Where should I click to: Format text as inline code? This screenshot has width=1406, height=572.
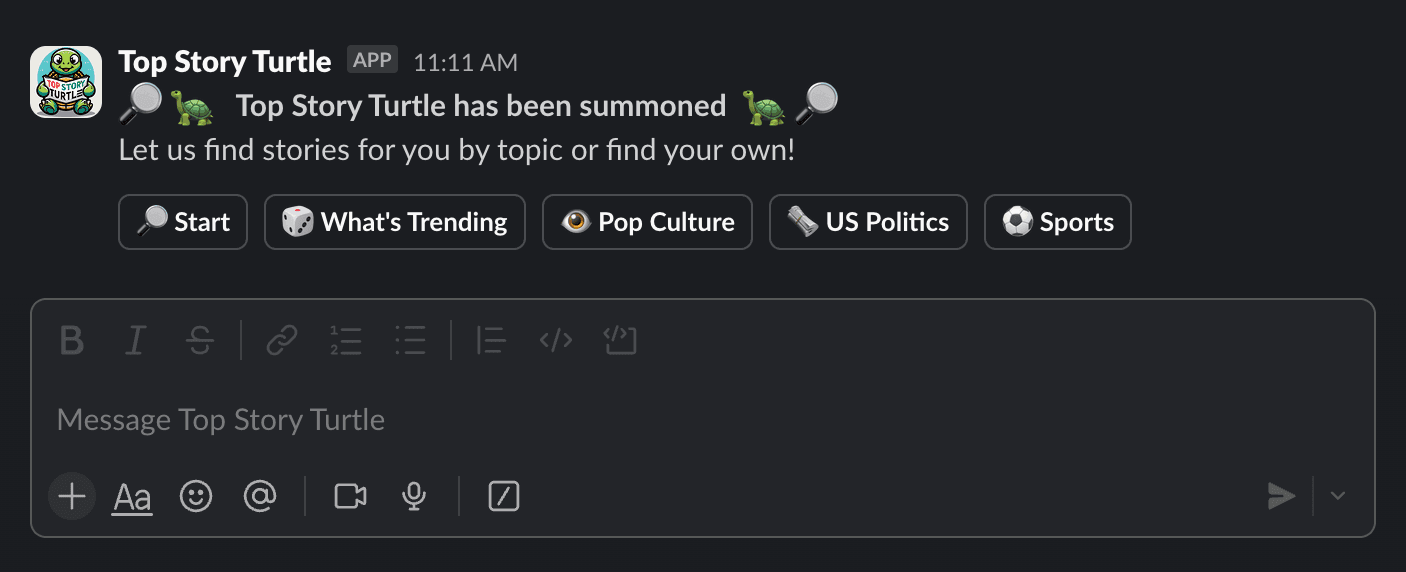pyautogui.click(x=556, y=341)
